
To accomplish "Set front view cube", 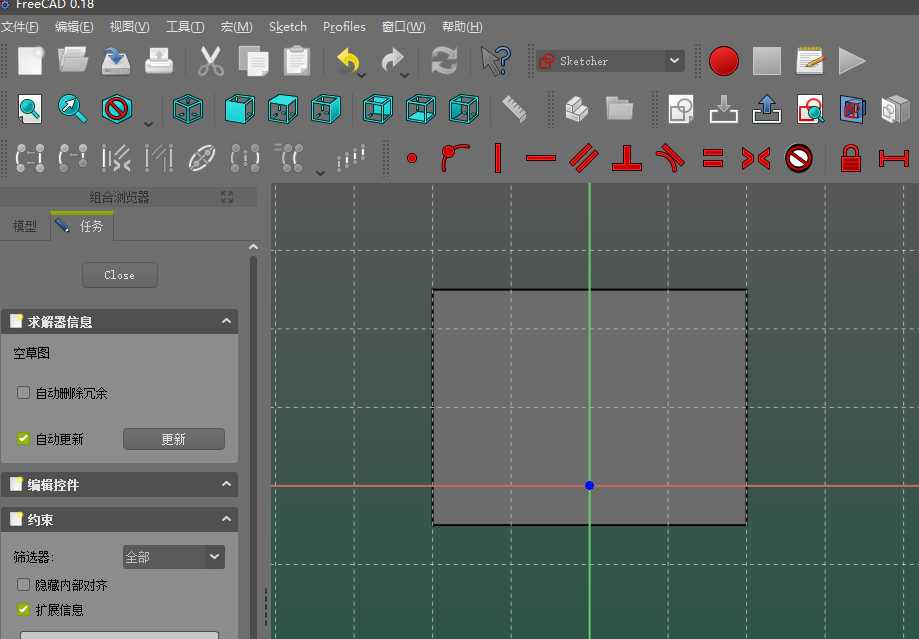I will [x=240, y=109].
